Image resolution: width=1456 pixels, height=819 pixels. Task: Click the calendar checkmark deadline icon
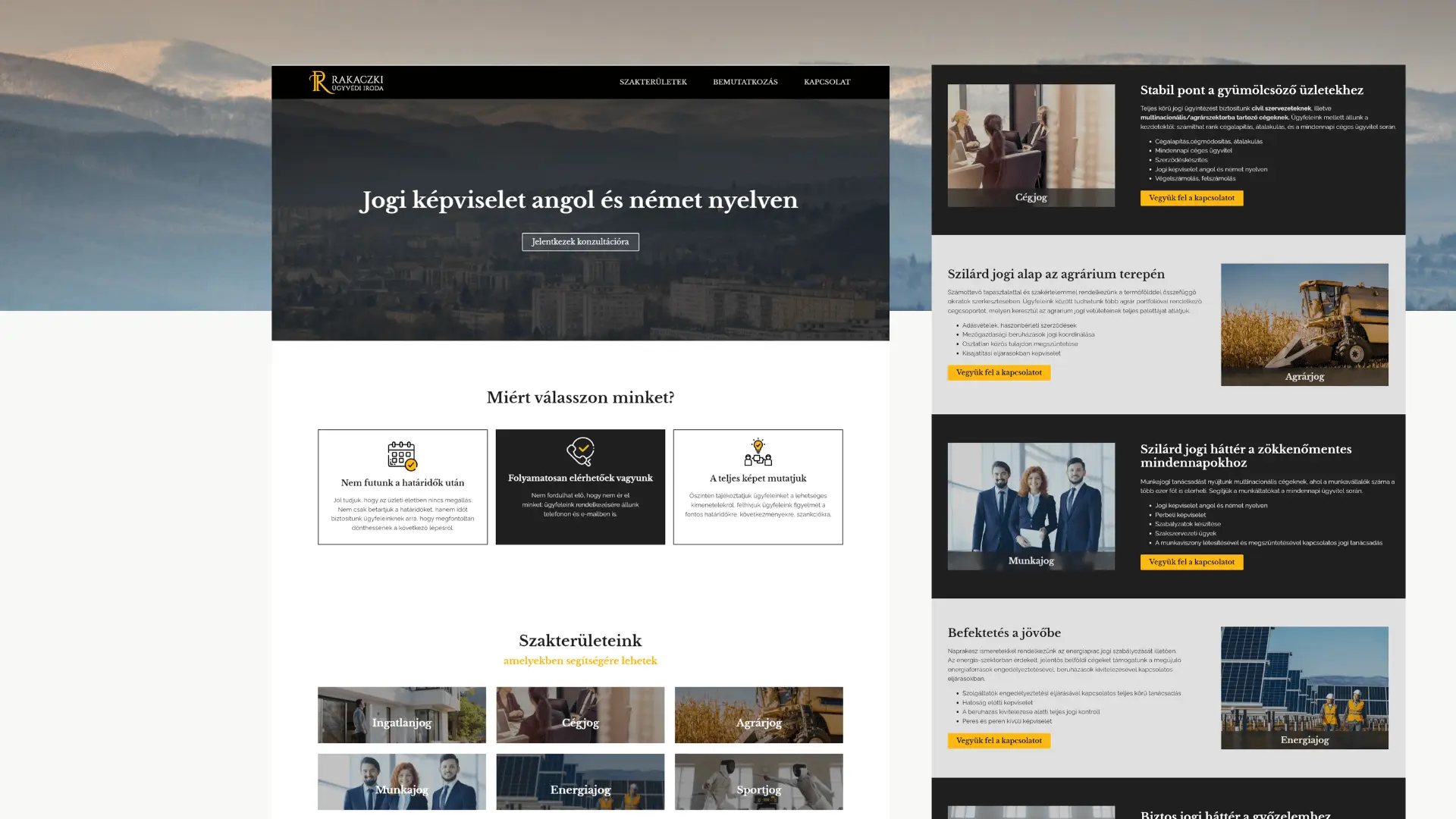tap(402, 456)
